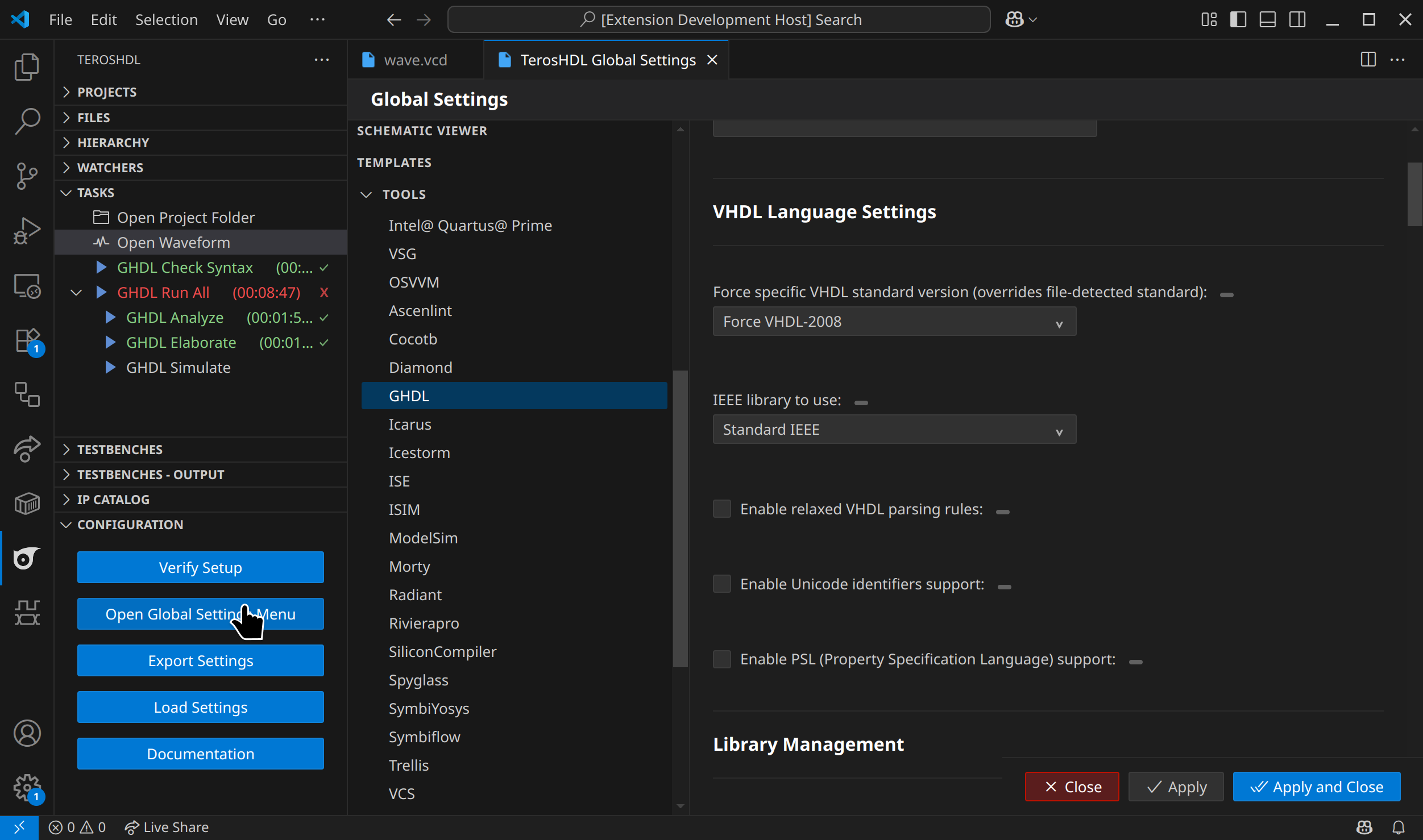The image size is (1423, 840).
Task: Click Open Waveform task
Action: click(x=201, y=242)
